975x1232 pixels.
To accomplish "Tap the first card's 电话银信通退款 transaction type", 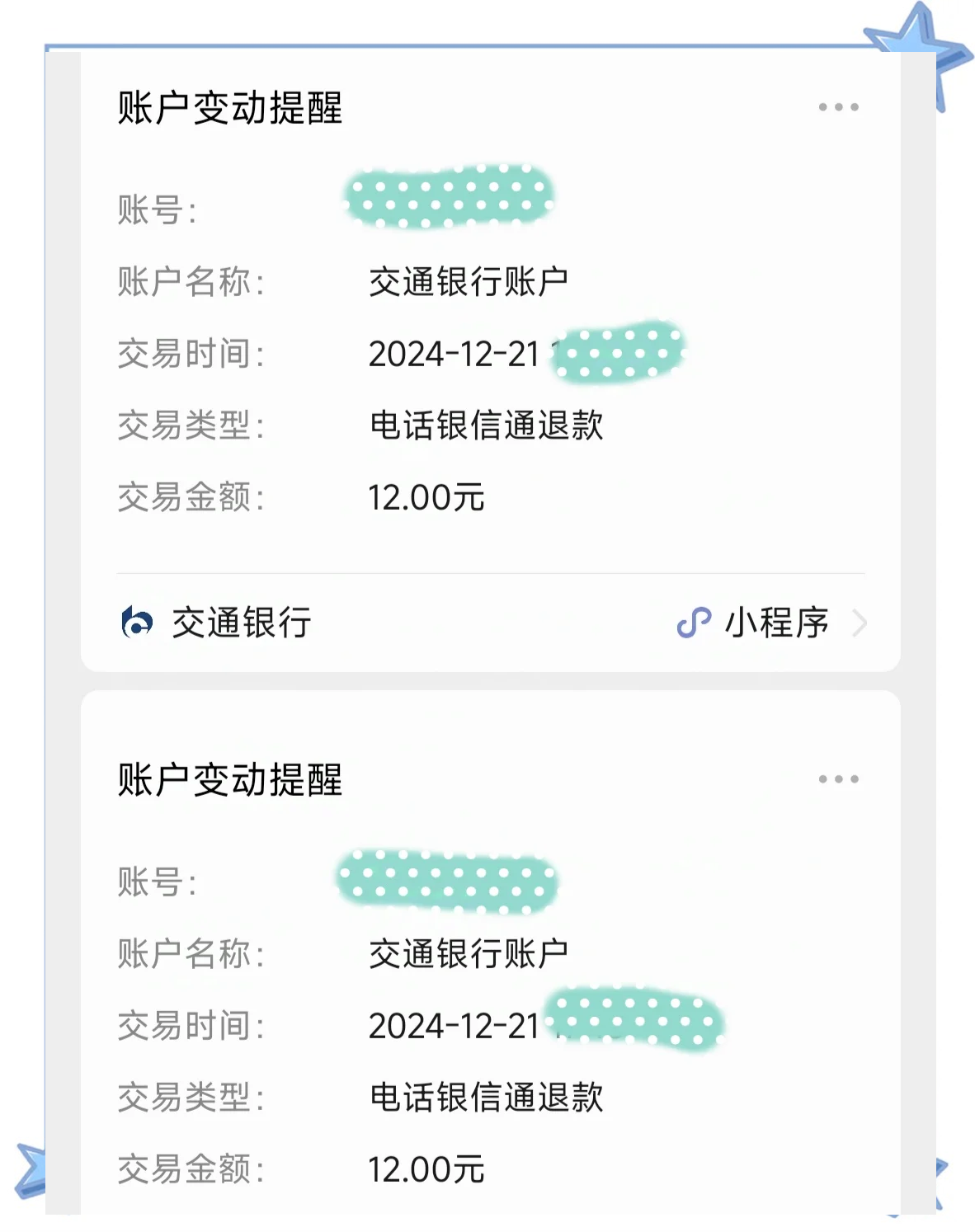I will 486,426.
